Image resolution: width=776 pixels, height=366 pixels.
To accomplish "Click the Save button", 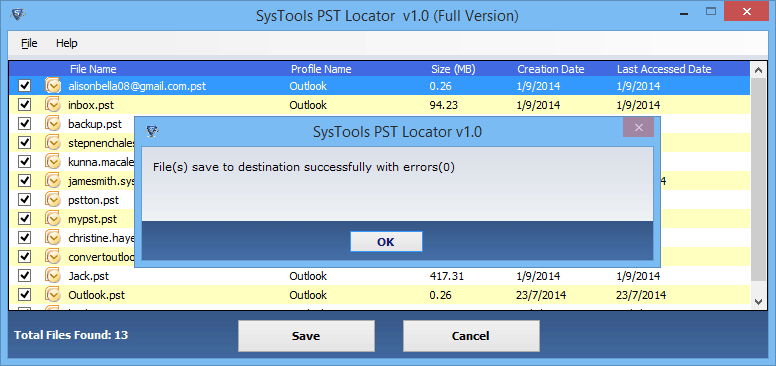I will pos(306,336).
